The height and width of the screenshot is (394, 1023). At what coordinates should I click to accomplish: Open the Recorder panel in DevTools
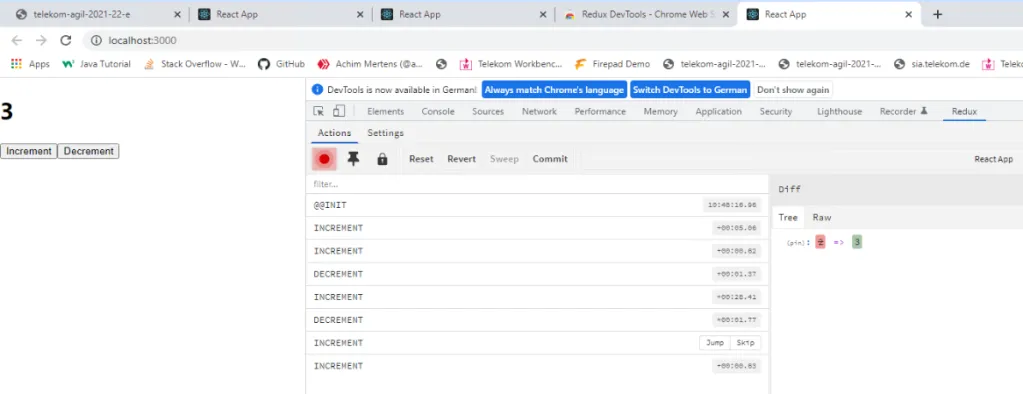point(904,112)
